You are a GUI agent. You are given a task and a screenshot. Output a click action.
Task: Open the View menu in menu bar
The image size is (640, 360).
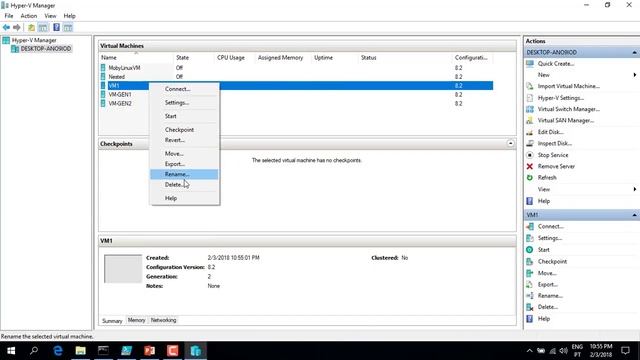[51, 16]
